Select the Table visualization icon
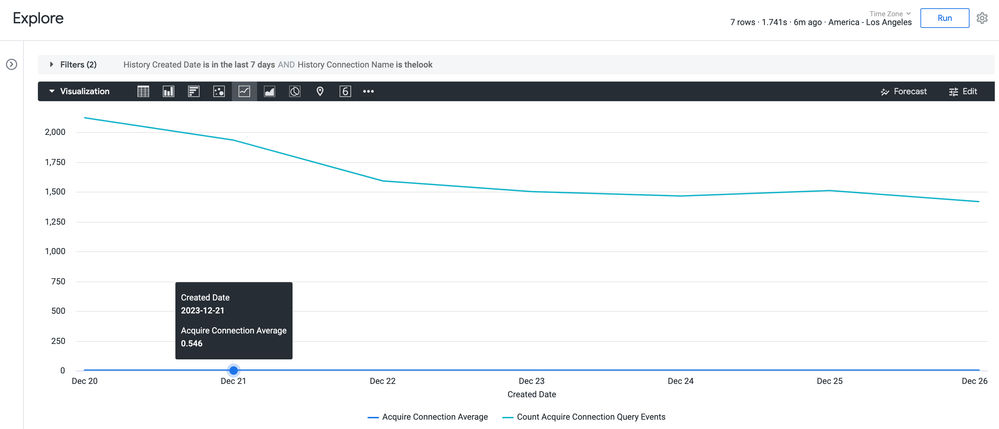This screenshot has width=999, height=429. [143, 91]
